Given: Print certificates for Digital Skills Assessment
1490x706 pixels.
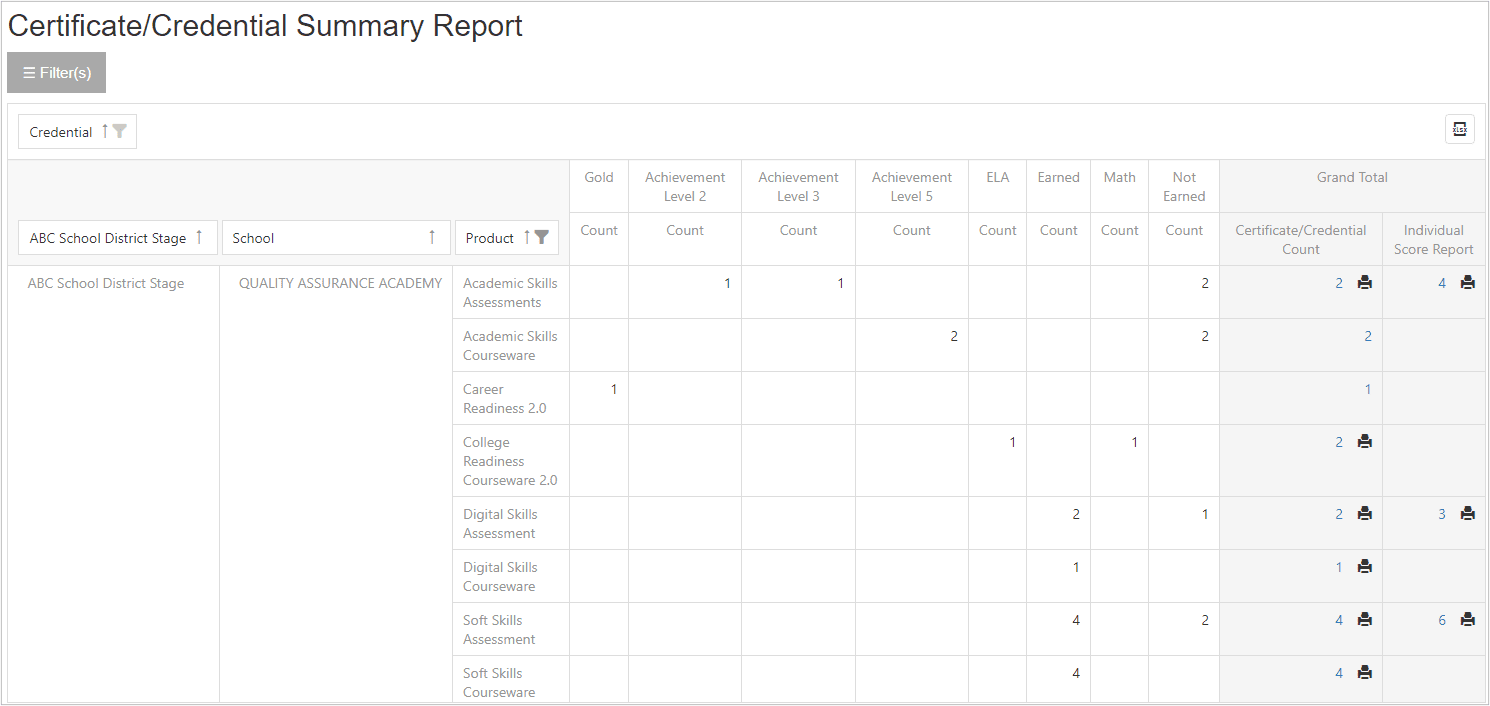Looking at the screenshot, I should (1365, 514).
